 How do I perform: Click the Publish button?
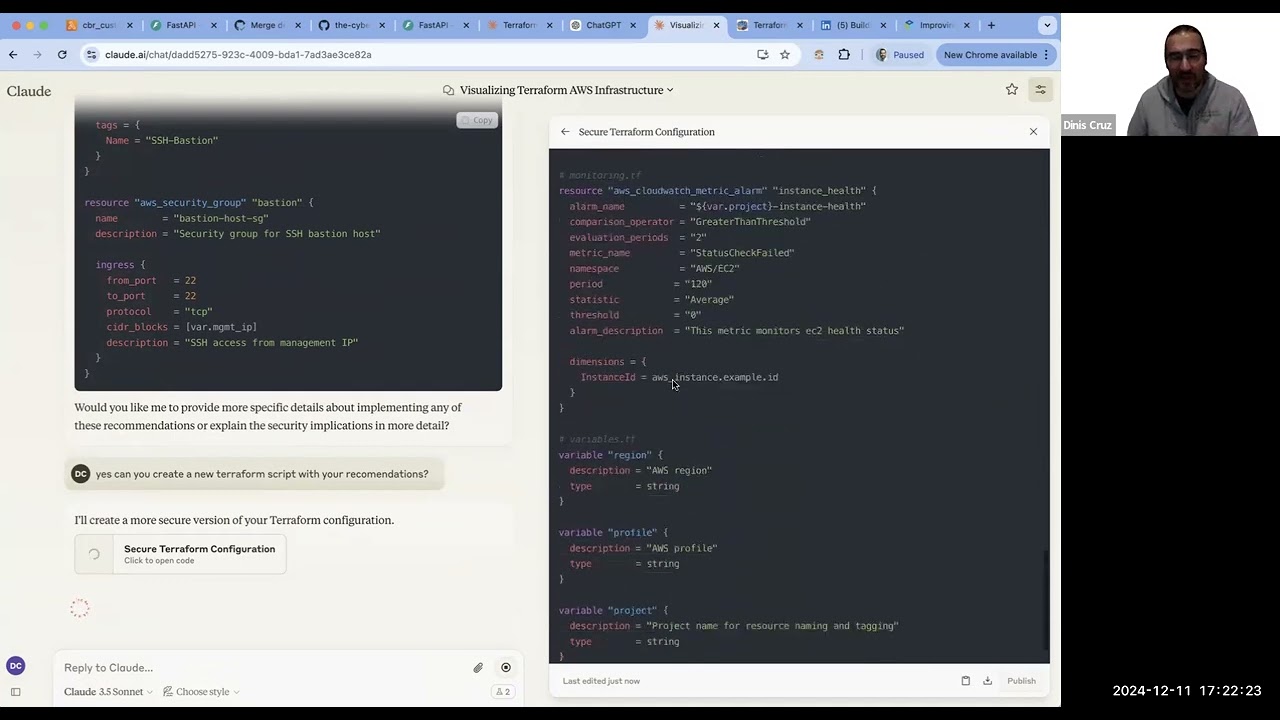click(1021, 681)
